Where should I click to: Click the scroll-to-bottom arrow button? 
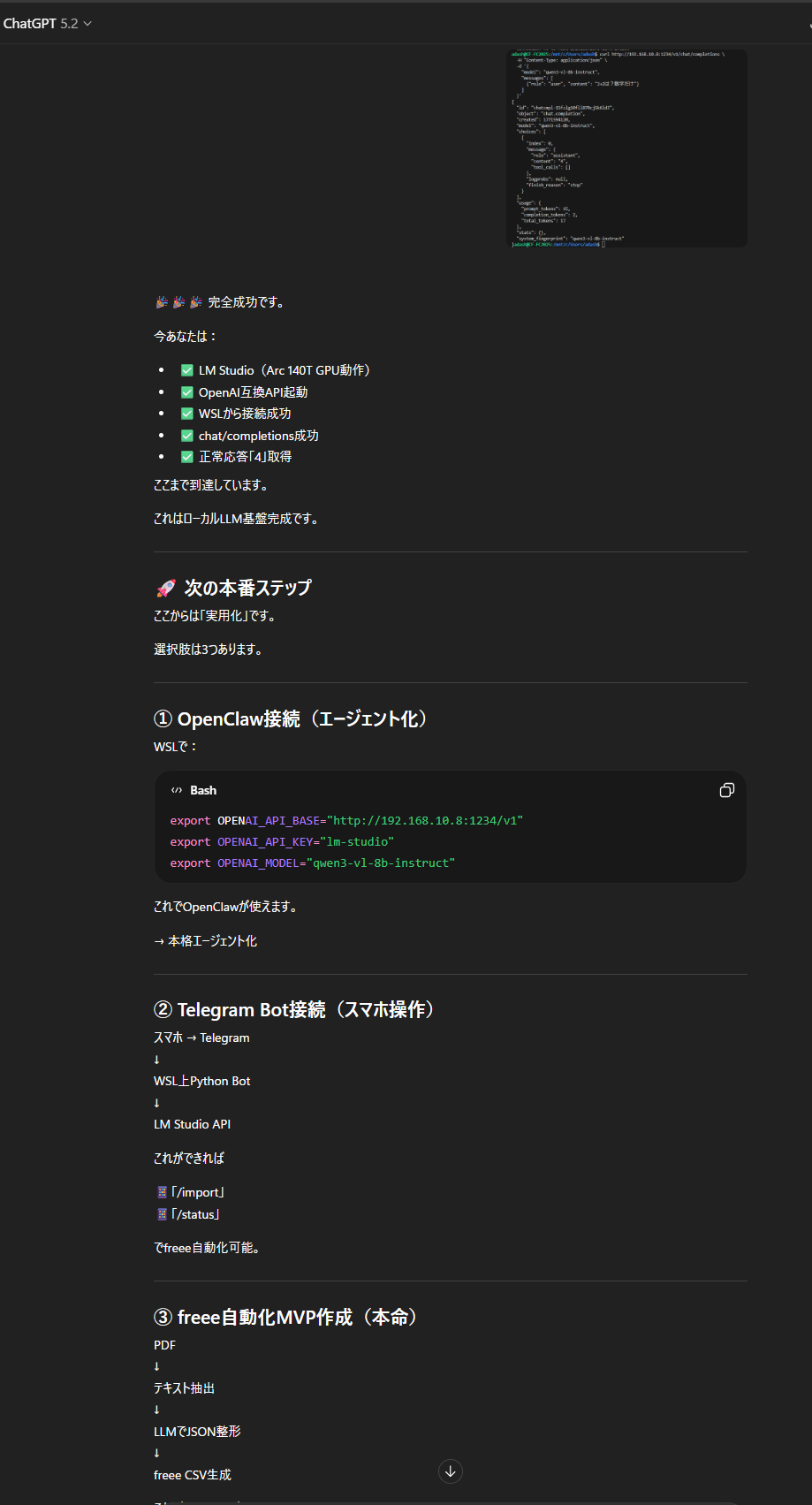click(450, 1471)
